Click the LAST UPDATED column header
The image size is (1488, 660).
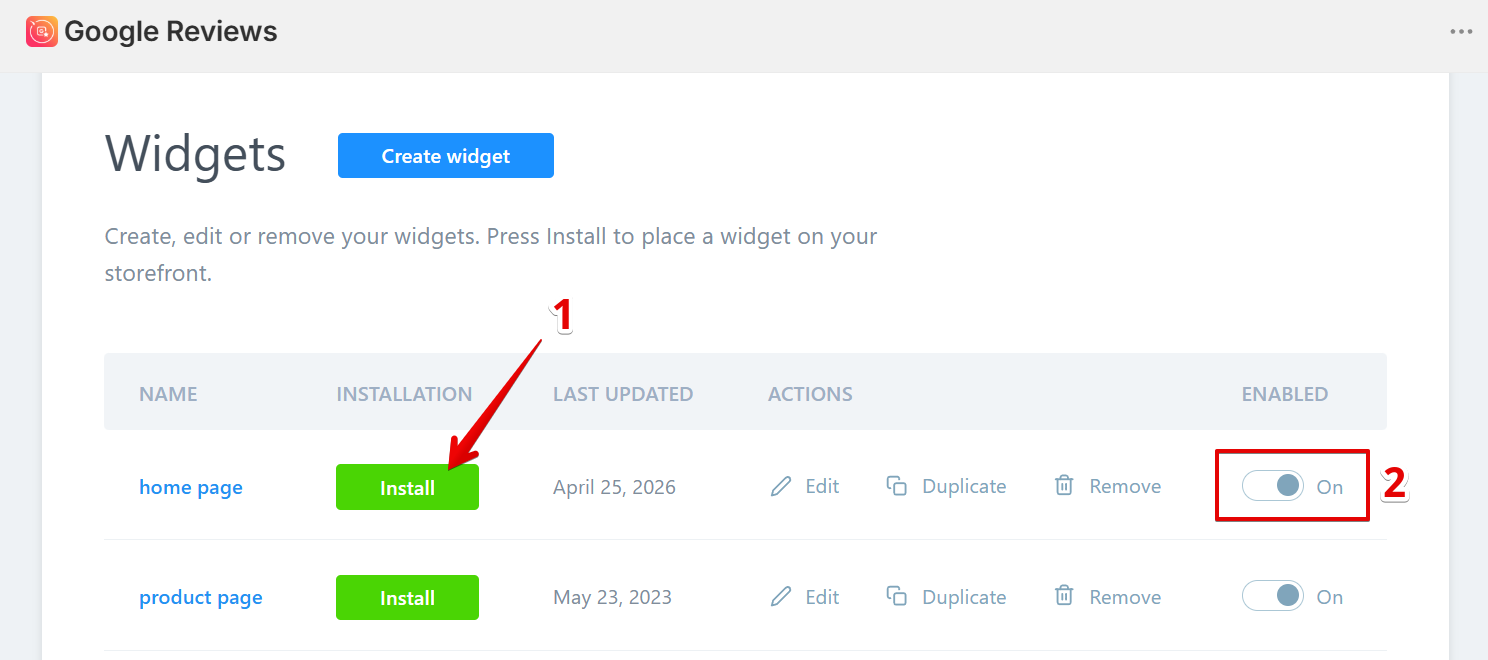[623, 394]
